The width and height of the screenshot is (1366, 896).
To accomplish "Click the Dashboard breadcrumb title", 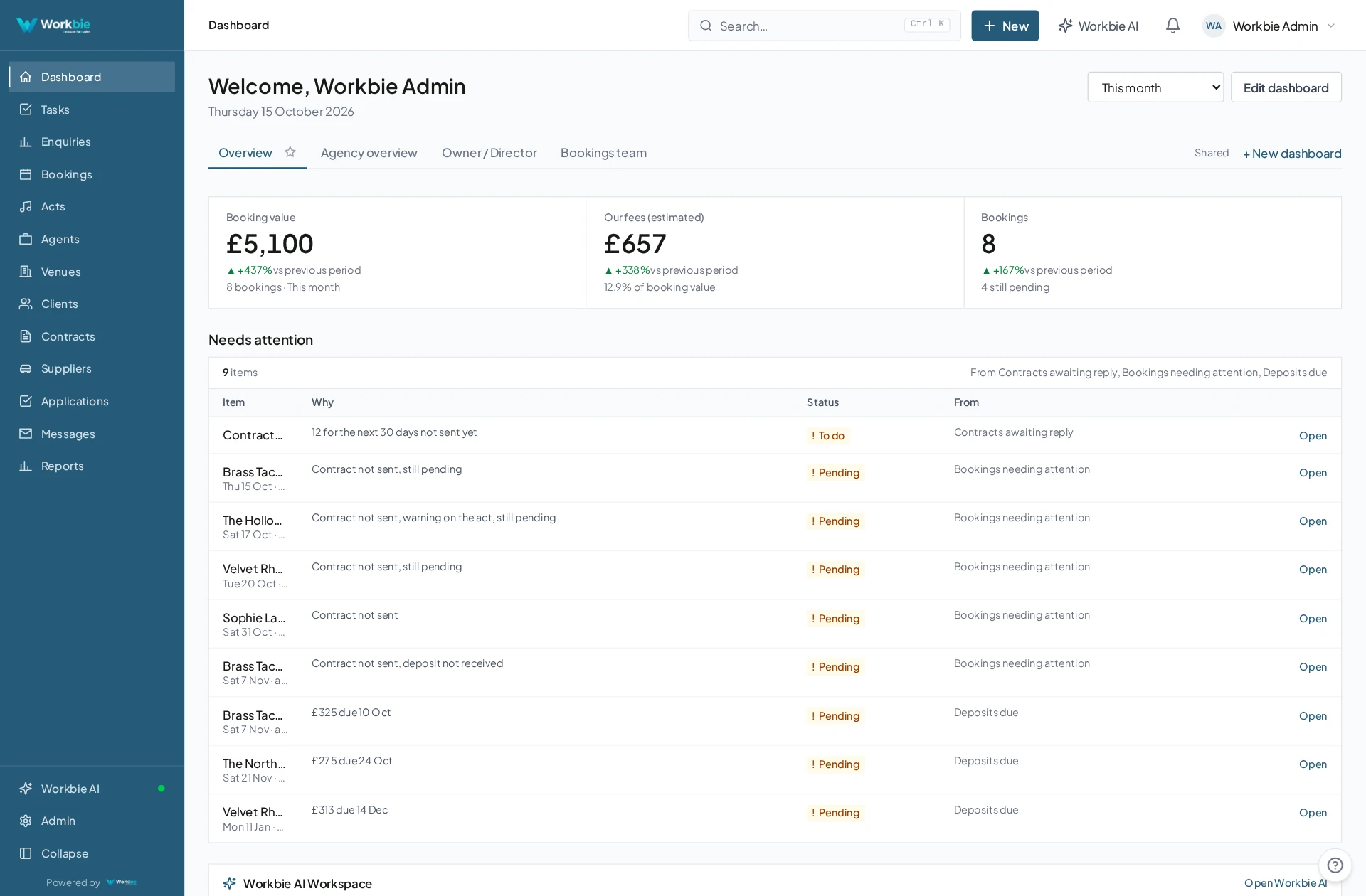I will [x=239, y=25].
